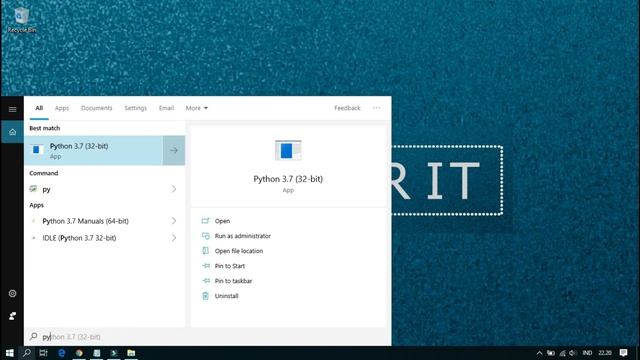The image size is (640, 360).
Task: Click the Feedback link
Action: tap(347, 108)
